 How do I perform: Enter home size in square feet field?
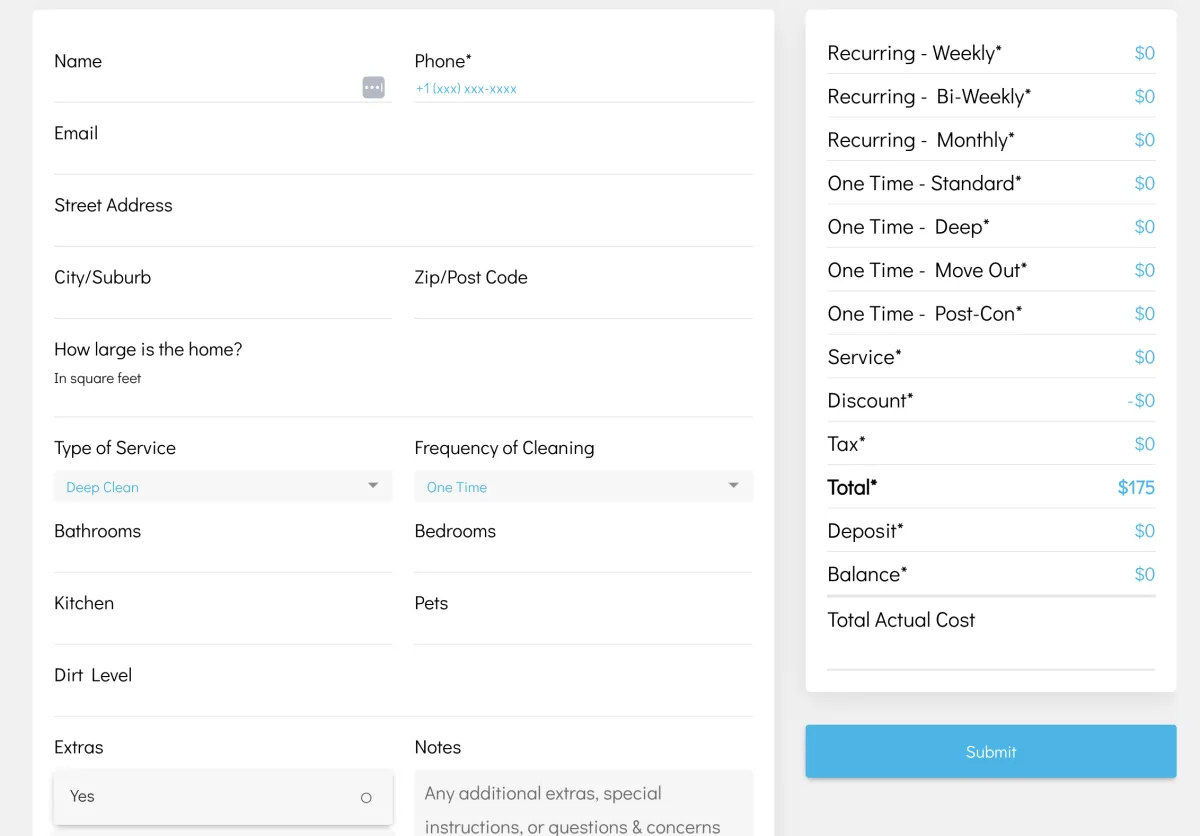[x=403, y=402]
